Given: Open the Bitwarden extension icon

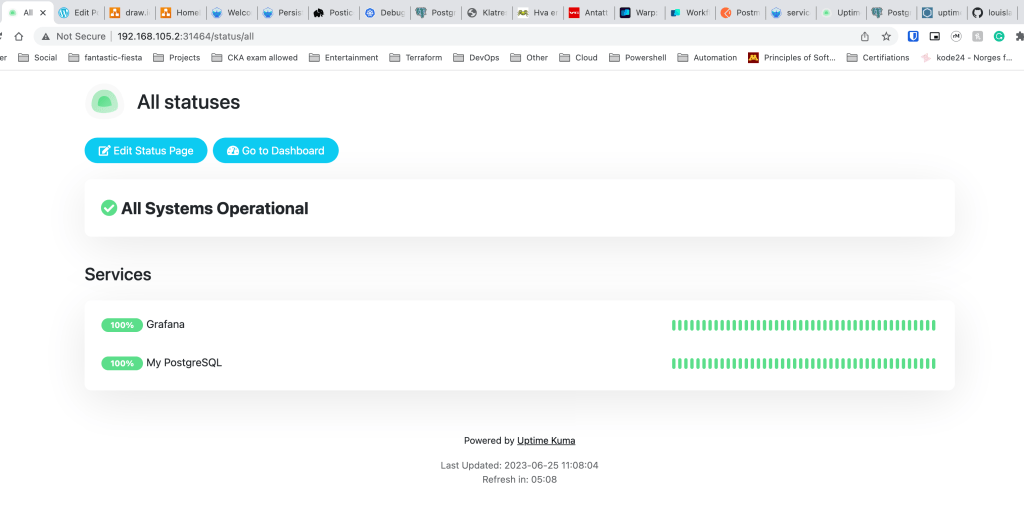Looking at the screenshot, I should (913, 36).
